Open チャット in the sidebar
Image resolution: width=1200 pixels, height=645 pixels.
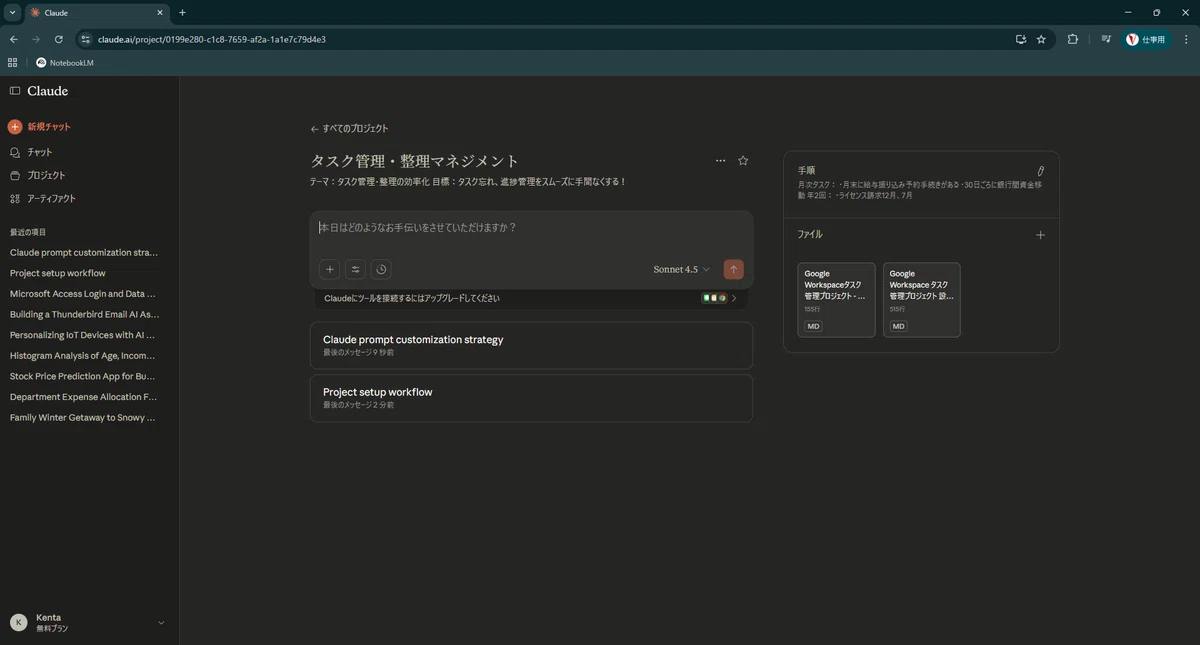coord(31,152)
